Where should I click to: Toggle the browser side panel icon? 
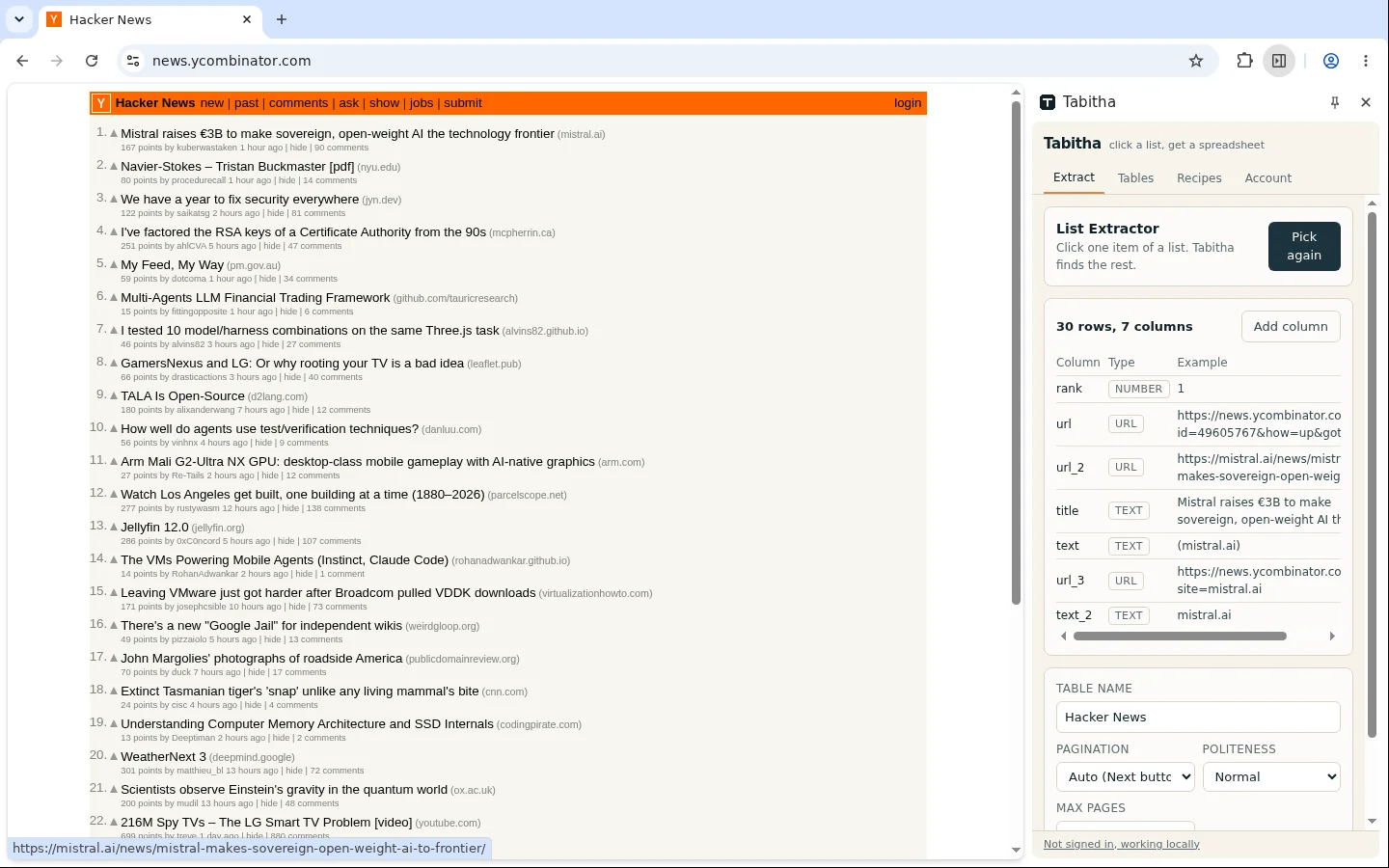coord(1279,61)
